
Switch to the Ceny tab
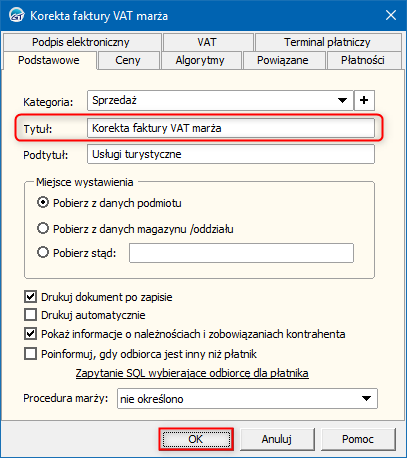pos(128,60)
